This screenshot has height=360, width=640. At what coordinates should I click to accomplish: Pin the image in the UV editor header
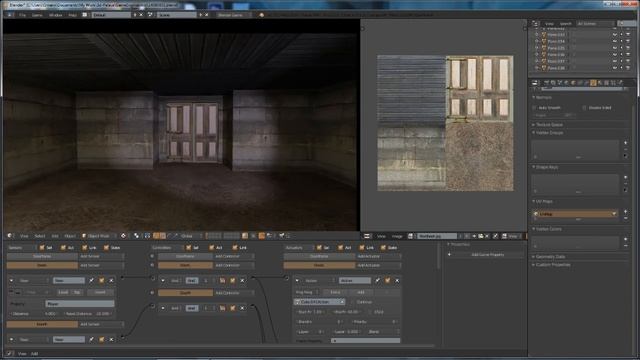[496, 236]
